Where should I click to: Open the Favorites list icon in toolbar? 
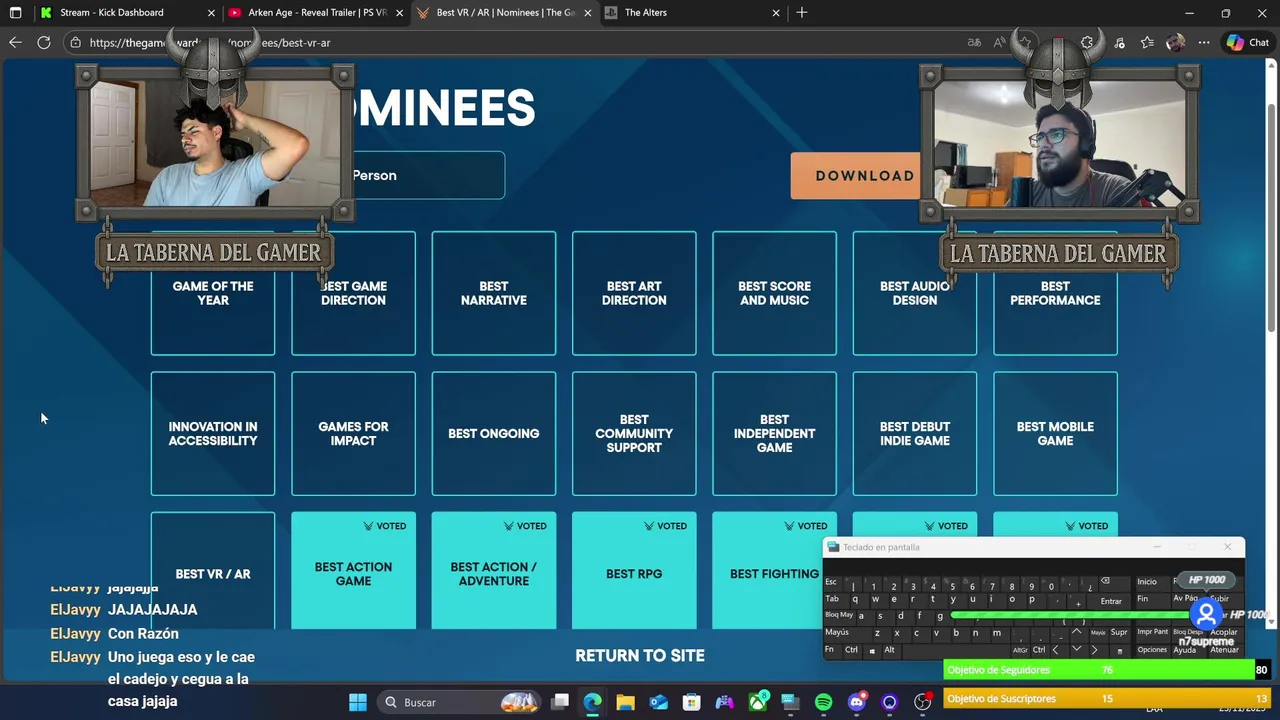coord(1147,42)
